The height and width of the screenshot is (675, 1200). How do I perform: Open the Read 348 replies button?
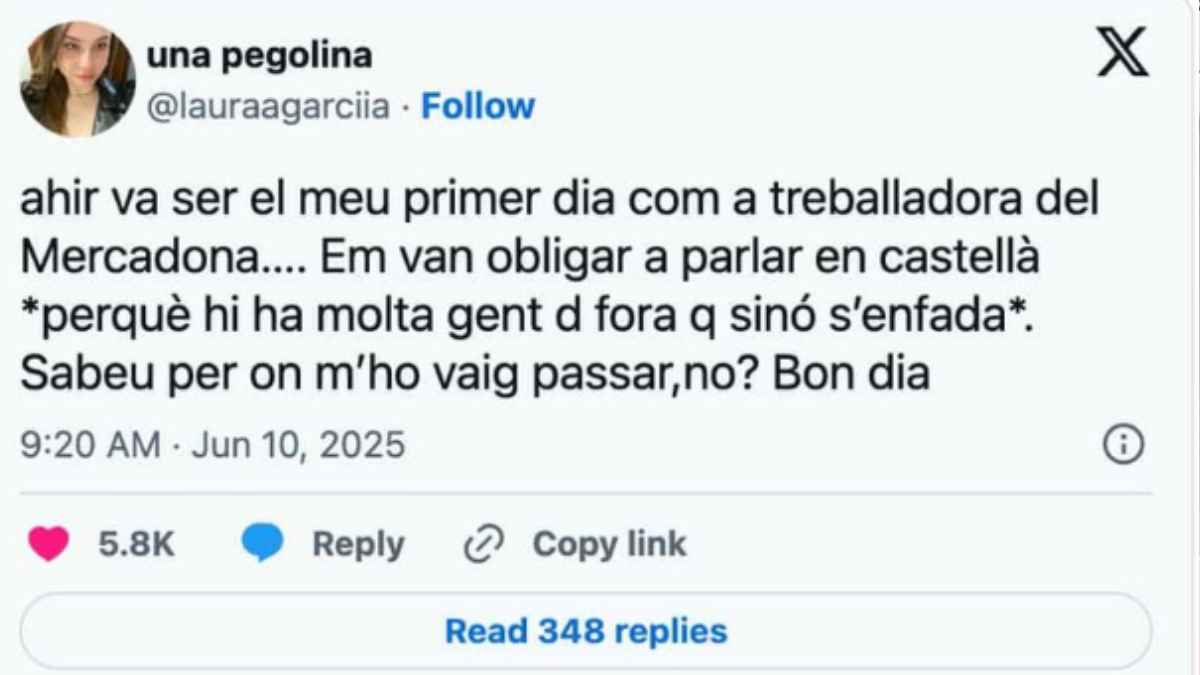click(x=586, y=631)
